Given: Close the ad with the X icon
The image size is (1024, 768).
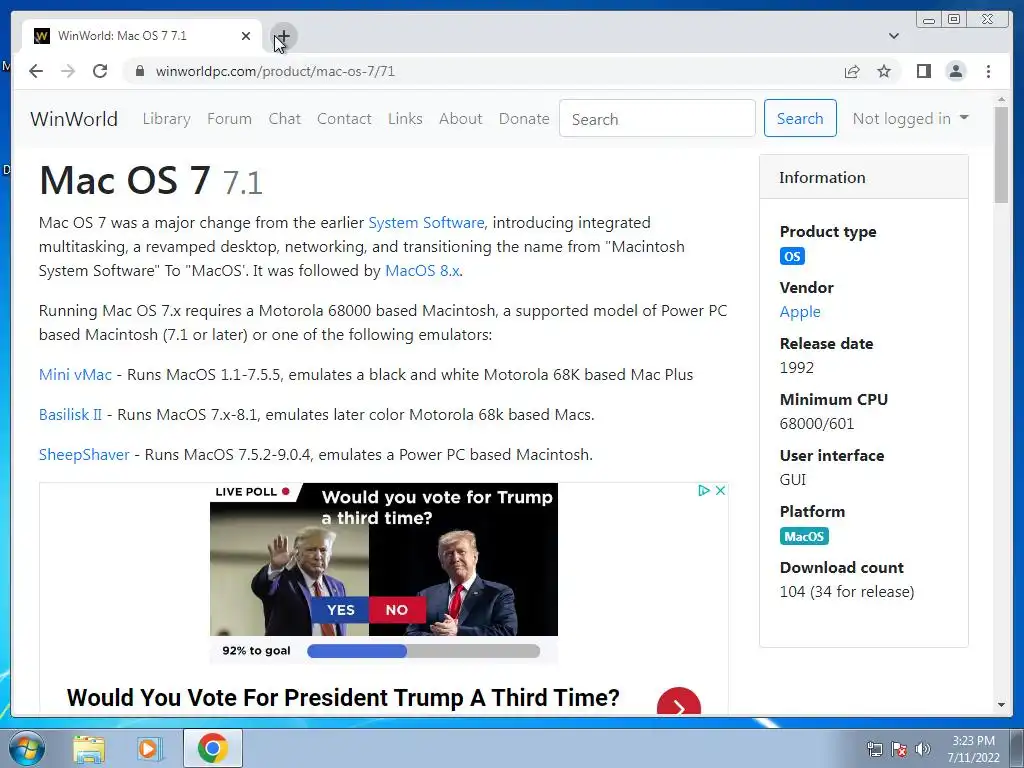Looking at the screenshot, I should (720, 490).
